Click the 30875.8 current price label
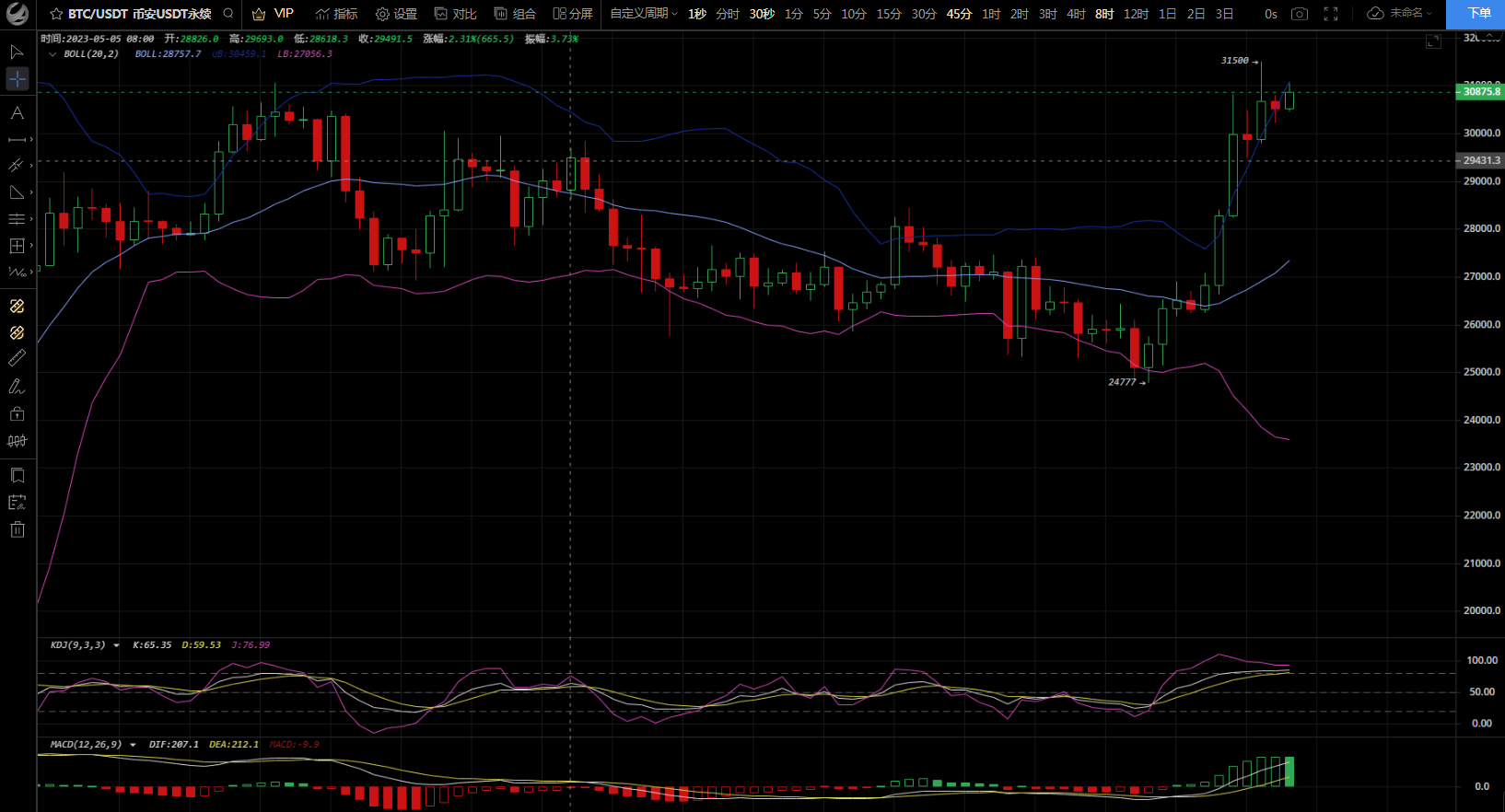 click(1481, 91)
